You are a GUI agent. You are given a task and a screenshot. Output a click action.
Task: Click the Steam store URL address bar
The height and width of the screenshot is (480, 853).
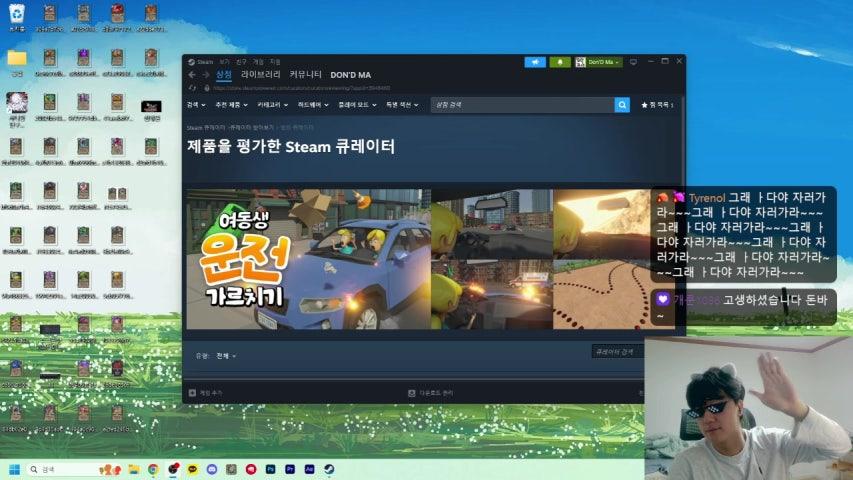pyautogui.click(x=301, y=88)
